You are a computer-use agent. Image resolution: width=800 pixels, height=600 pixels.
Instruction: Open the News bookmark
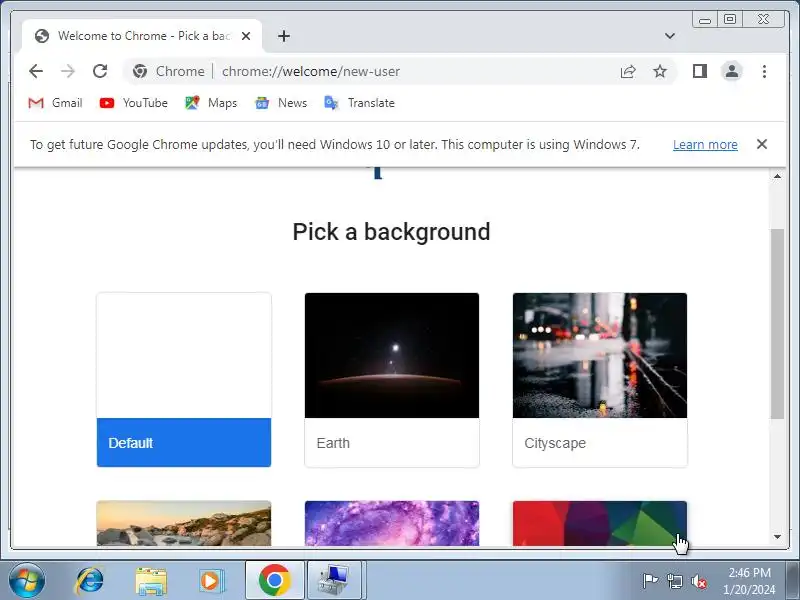(281, 103)
